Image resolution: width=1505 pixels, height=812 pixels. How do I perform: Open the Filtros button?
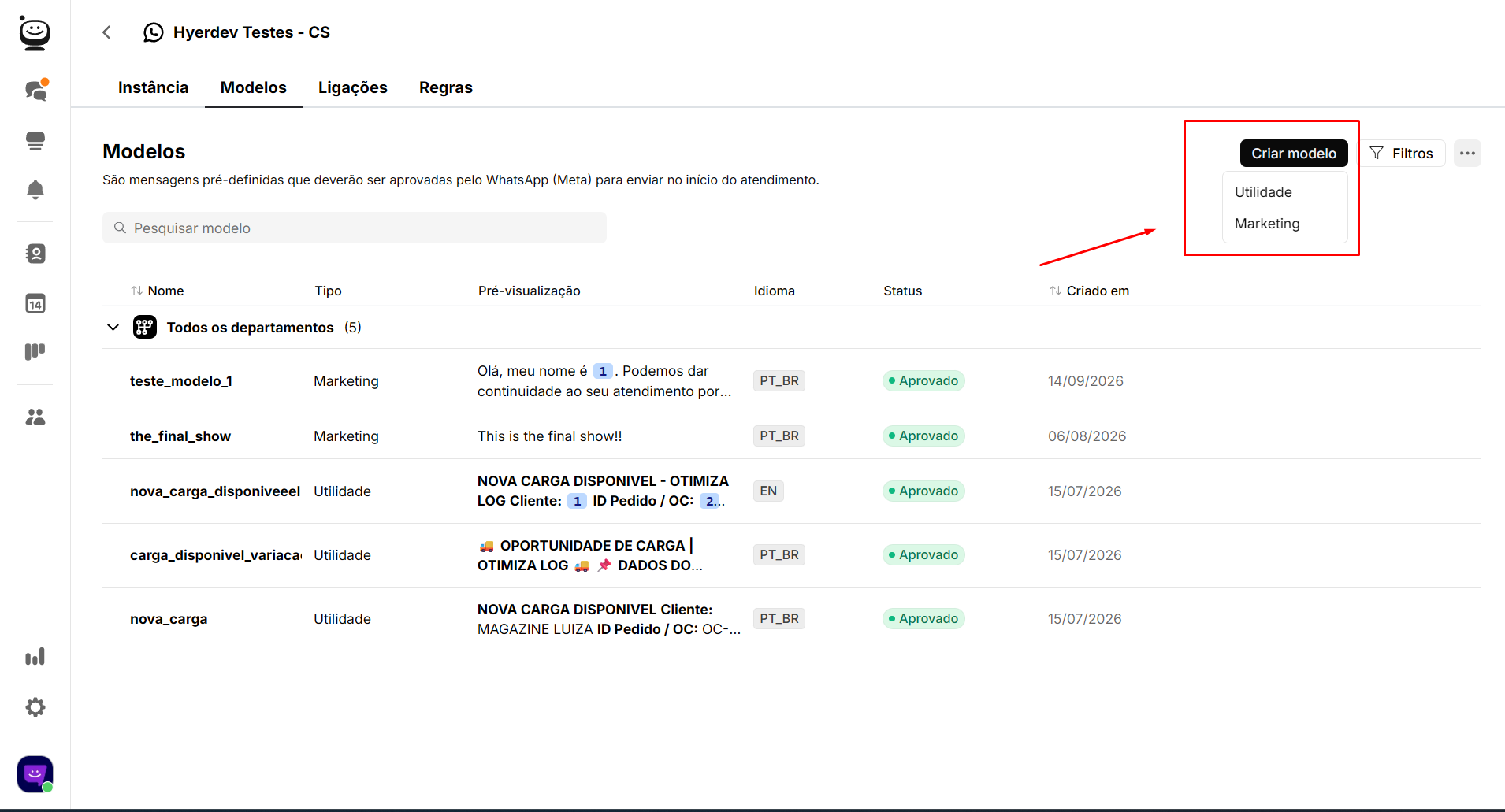1403,153
